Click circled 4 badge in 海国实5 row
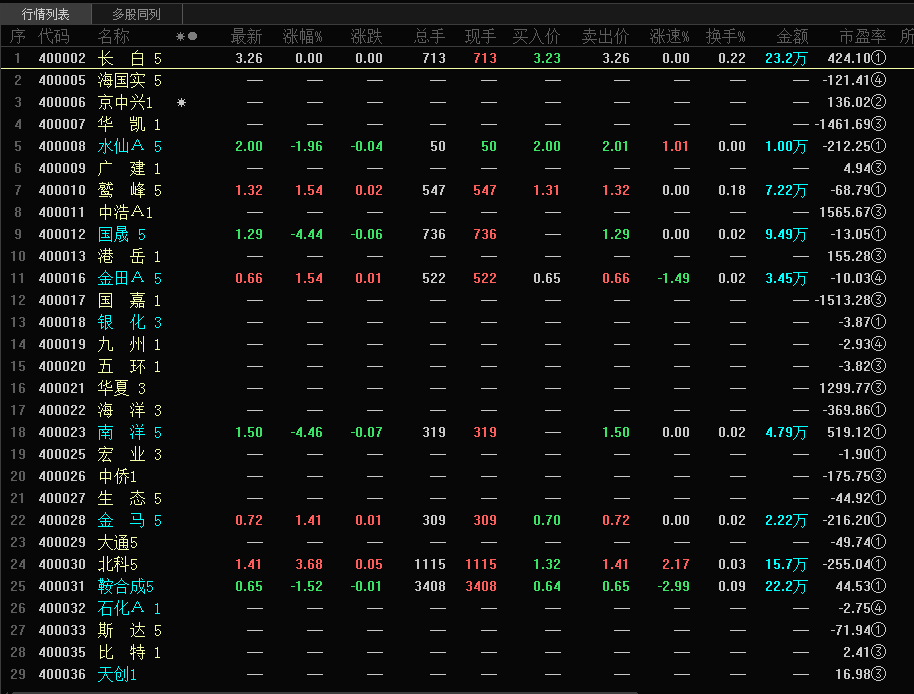Image resolution: width=914 pixels, height=694 pixels. tap(879, 80)
